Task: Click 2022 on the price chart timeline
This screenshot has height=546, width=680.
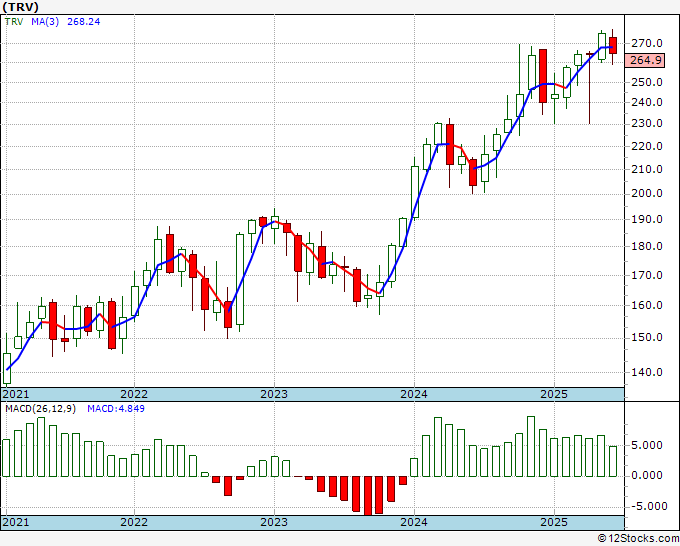Action: pos(134,394)
